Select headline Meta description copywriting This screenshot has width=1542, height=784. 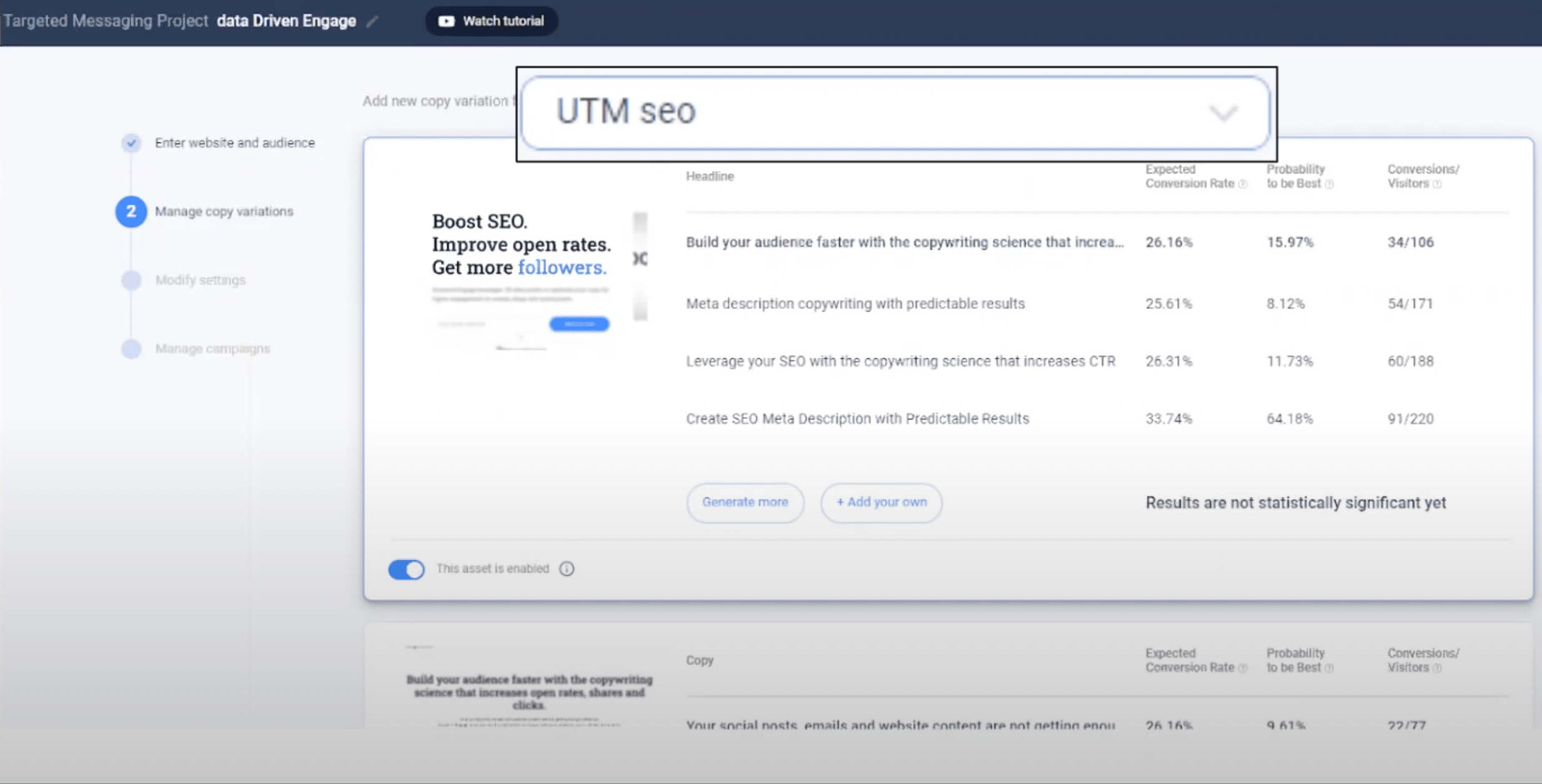coord(855,303)
